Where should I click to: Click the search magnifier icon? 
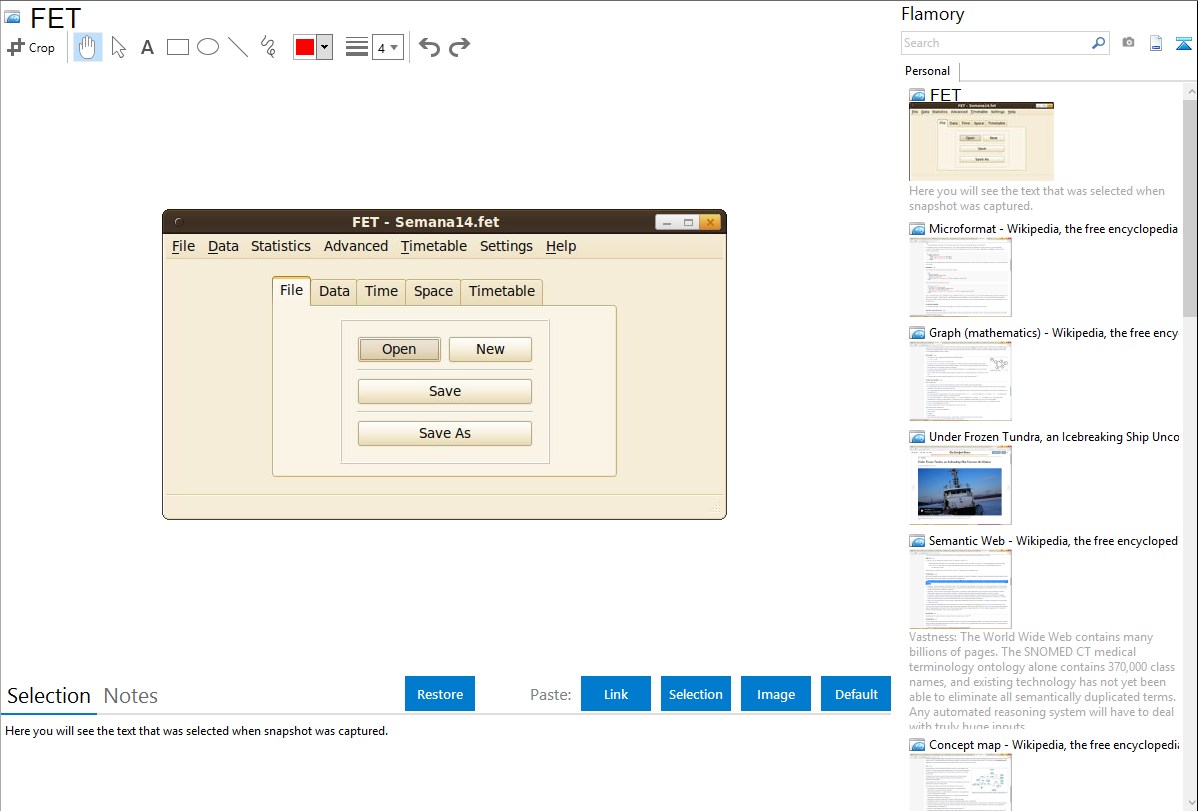click(1098, 43)
